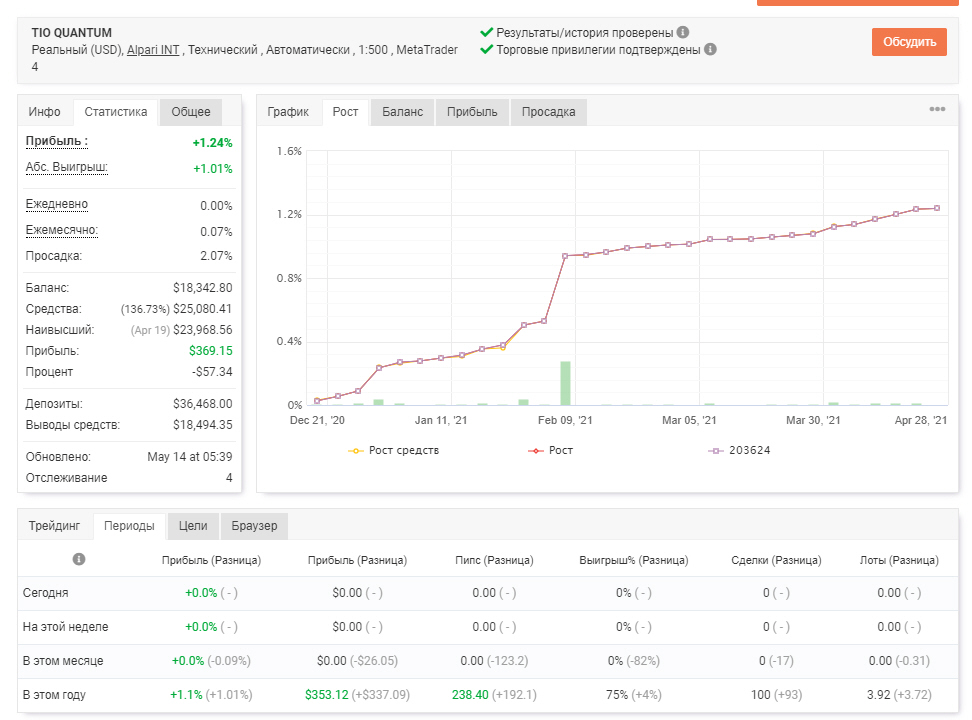Open the Баланс chart tab
Viewport: 972px width, 720px height.
402,112
